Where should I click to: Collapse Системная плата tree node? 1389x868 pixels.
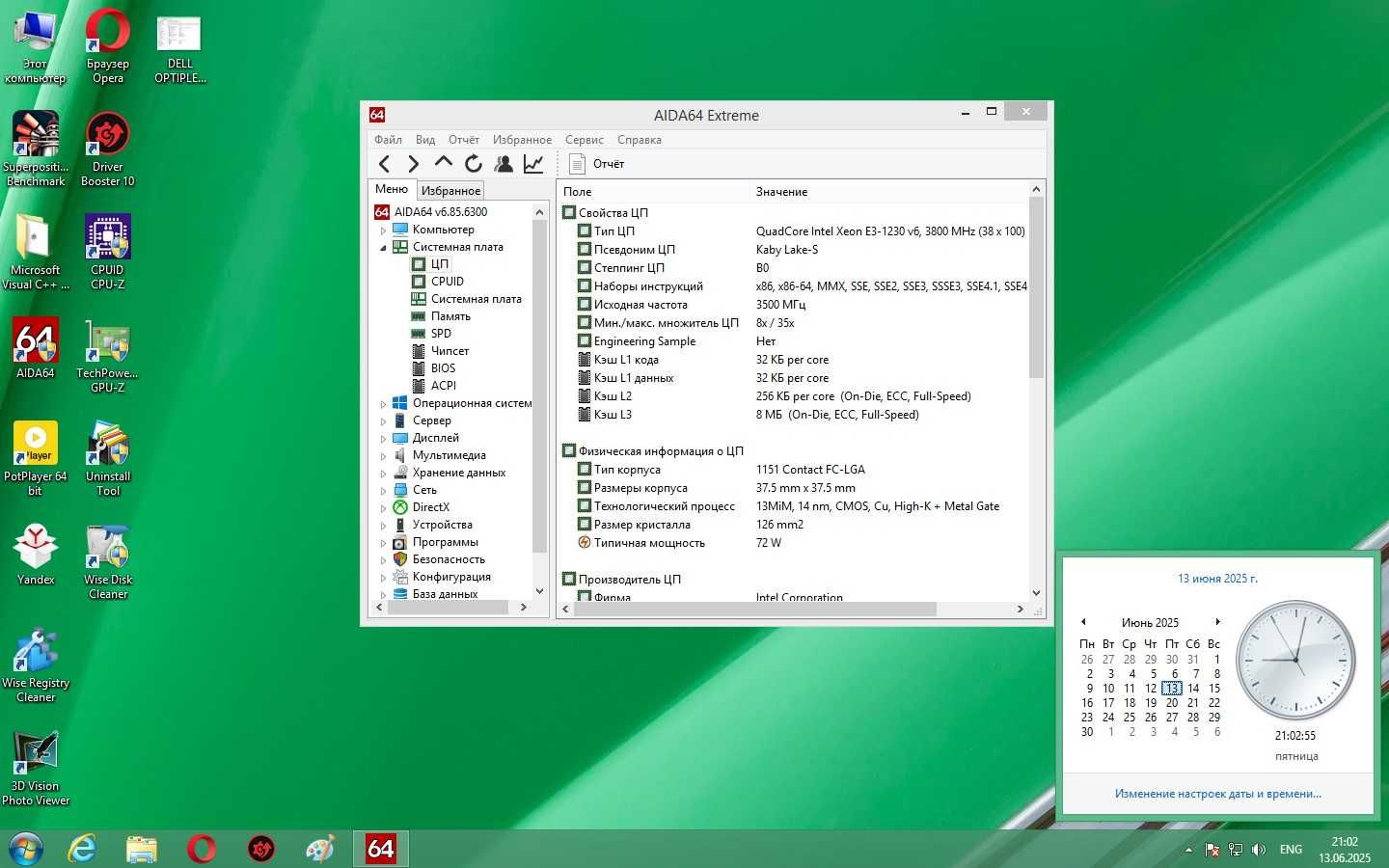pyautogui.click(x=383, y=248)
